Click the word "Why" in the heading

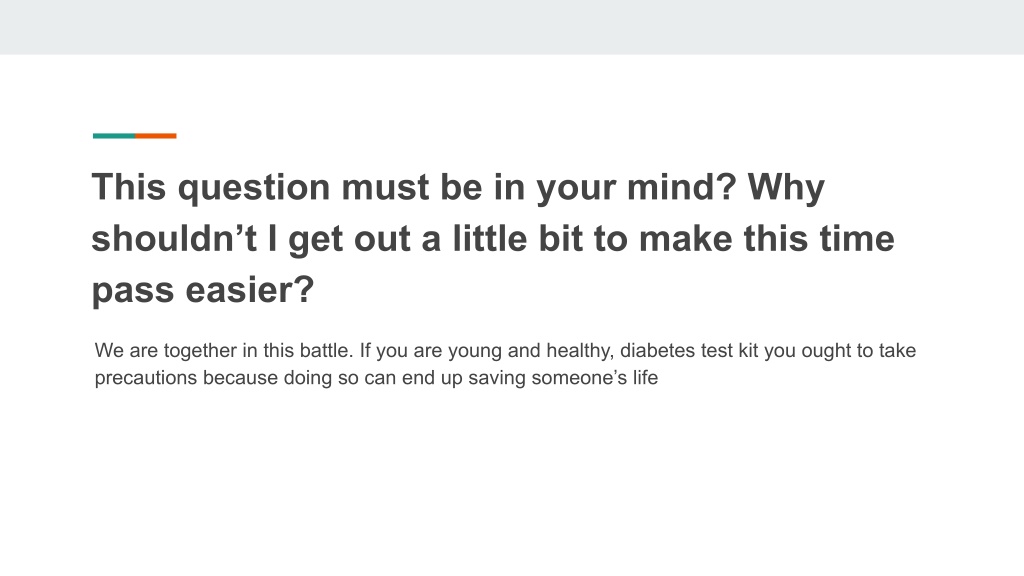pyautogui.click(x=786, y=189)
